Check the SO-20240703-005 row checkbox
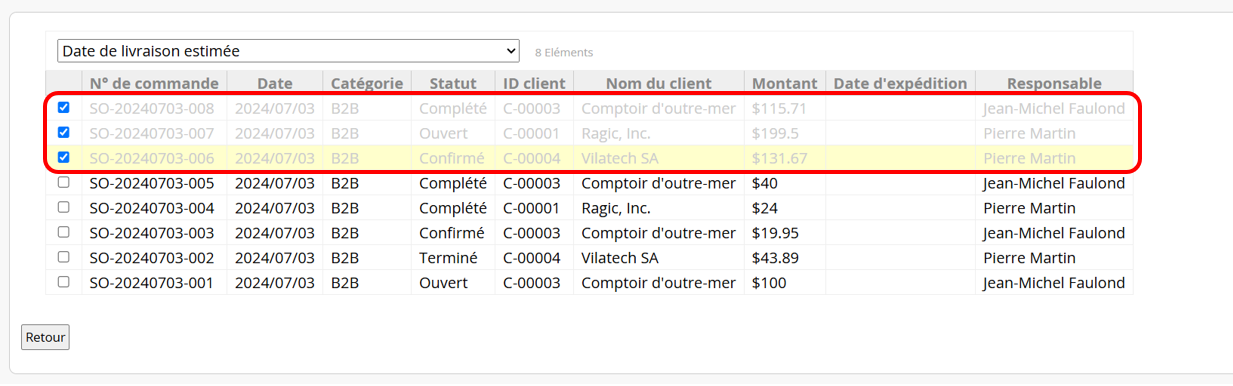 [x=64, y=183]
